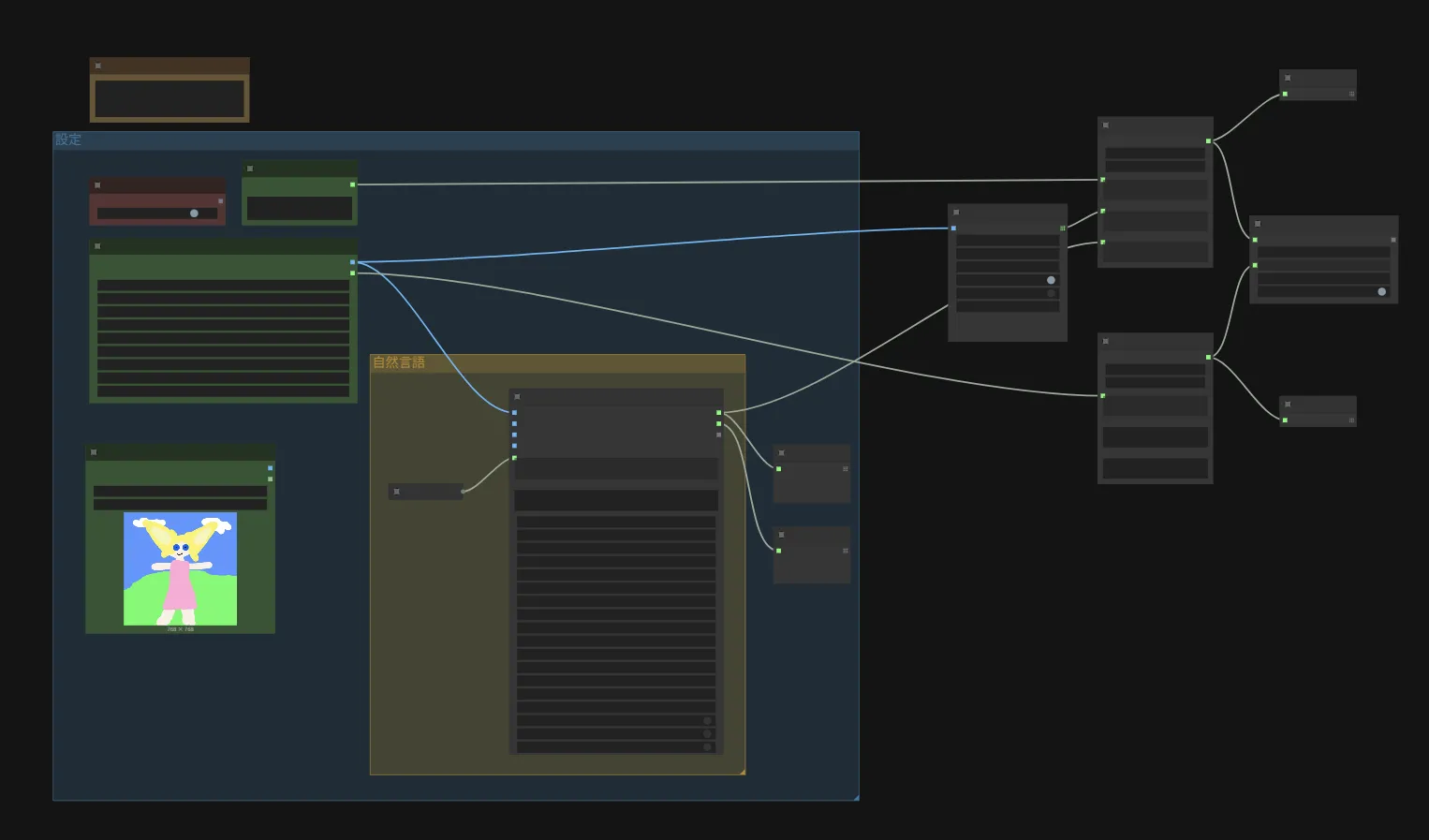Click grid icon on top-right small node
The height and width of the screenshot is (840, 1429).
coord(1351,94)
